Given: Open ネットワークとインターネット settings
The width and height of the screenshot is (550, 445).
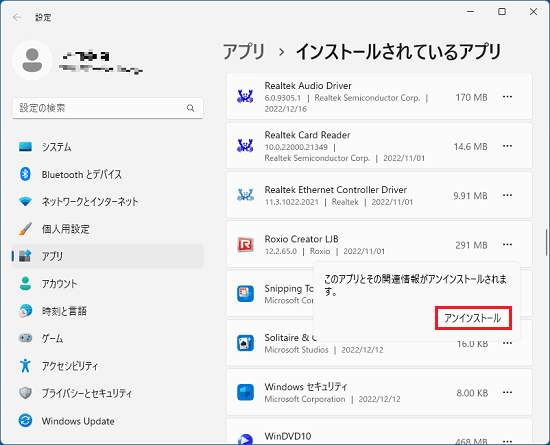Looking at the screenshot, I should pyautogui.click(x=108, y=201).
